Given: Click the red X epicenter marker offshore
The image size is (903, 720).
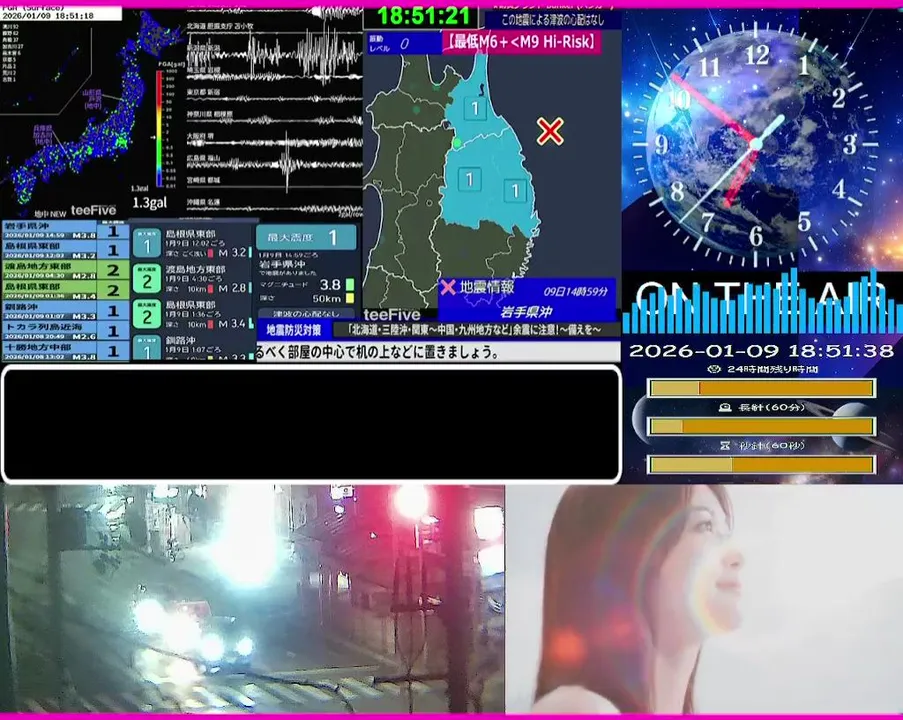Looking at the screenshot, I should [550, 131].
